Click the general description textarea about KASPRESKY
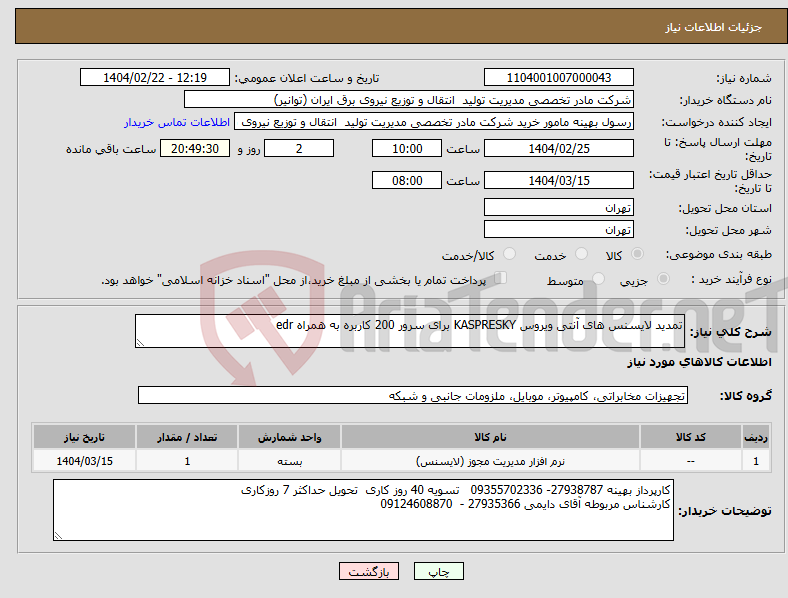Viewport: 788px width, 598px height. point(410,331)
